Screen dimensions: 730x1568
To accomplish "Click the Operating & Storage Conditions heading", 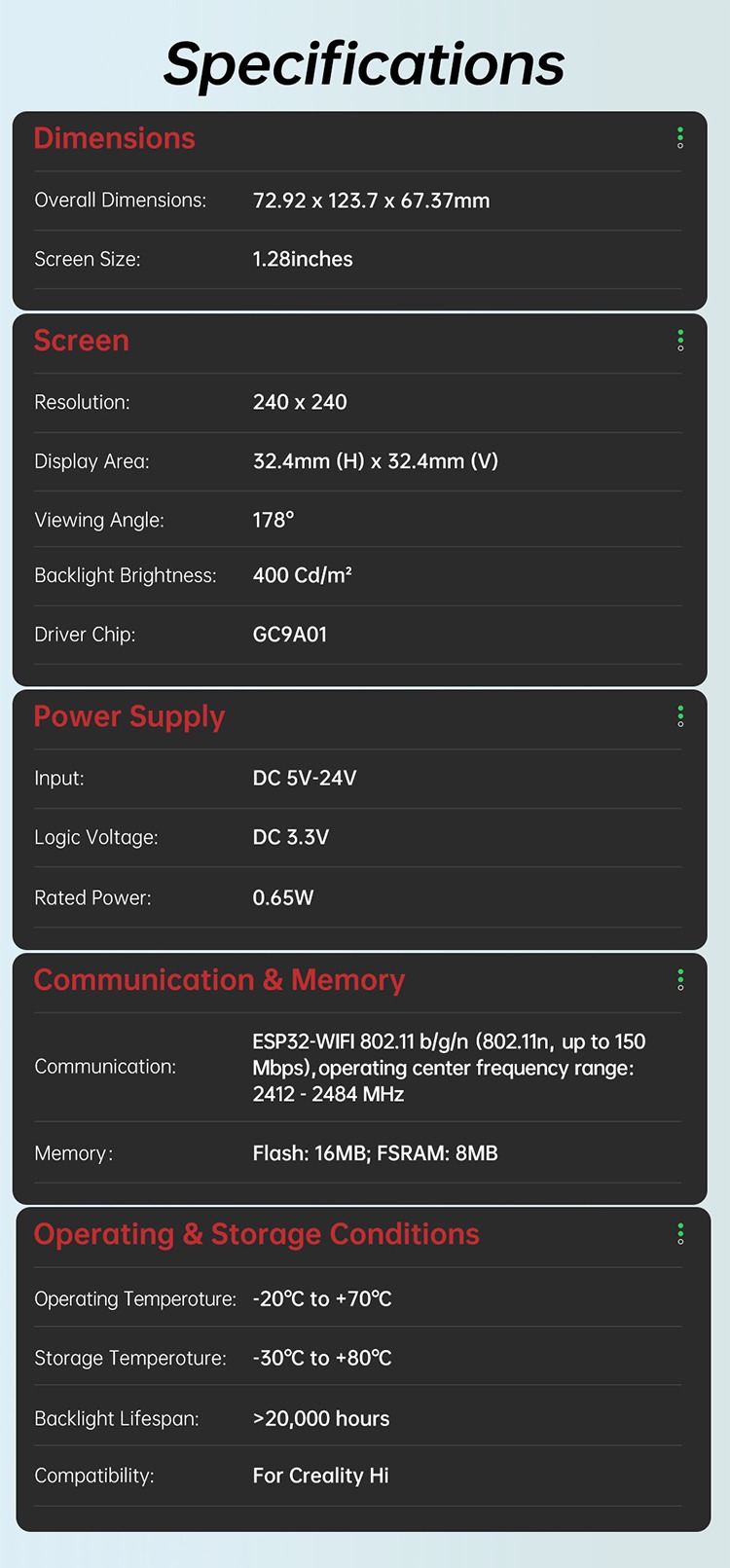I will [257, 1234].
